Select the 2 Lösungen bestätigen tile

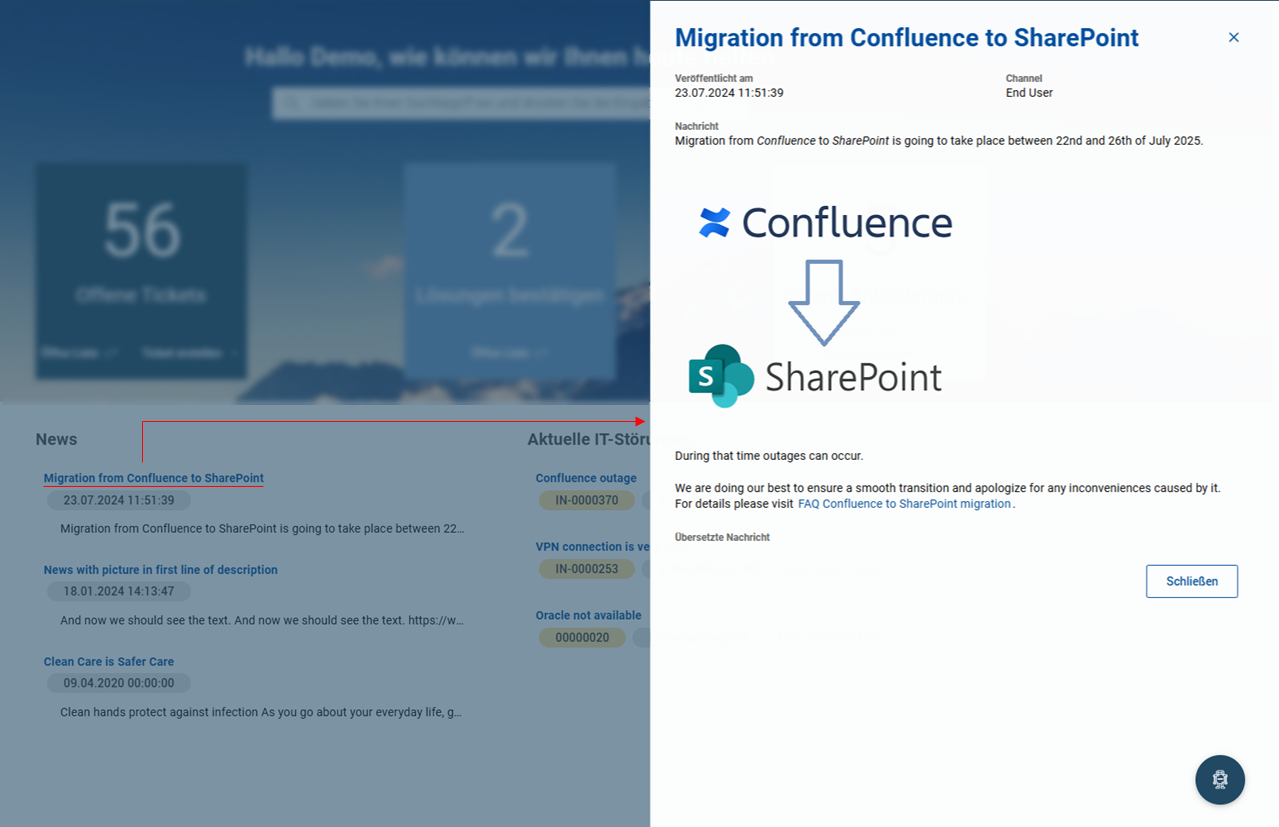pos(510,272)
